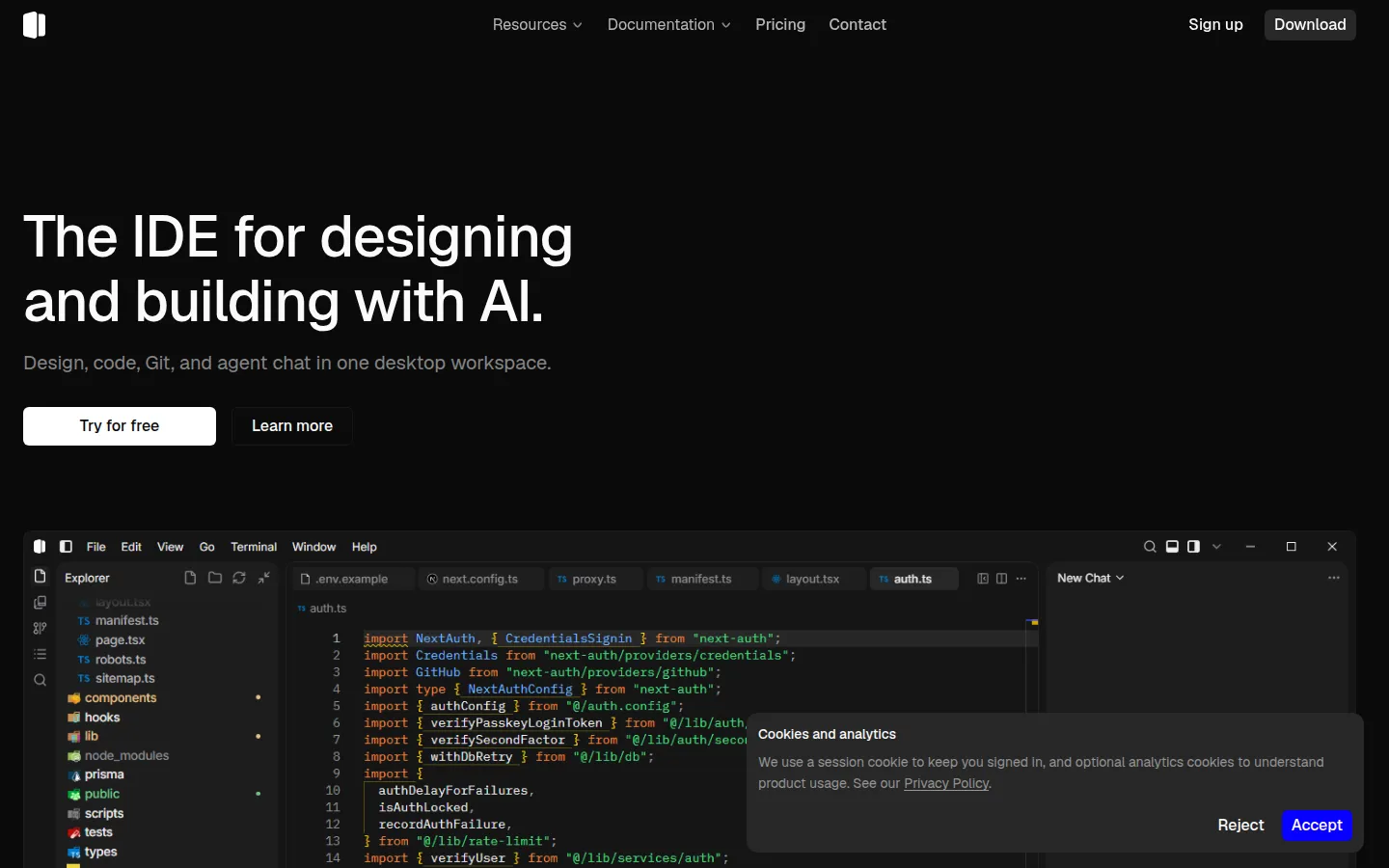Toggle the right side panel layout icon in the title bar
The image size is (1389, 868).
(x=1194, y=547)
